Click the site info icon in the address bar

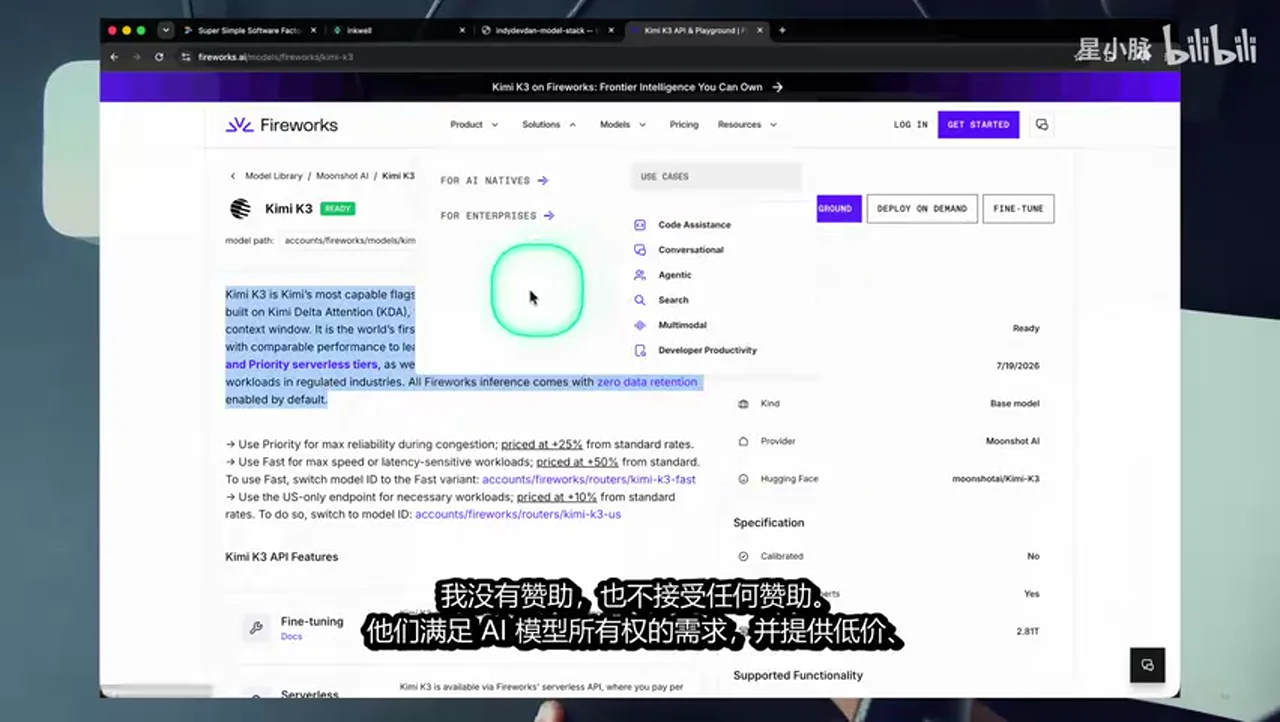click(x=186, y=57)
